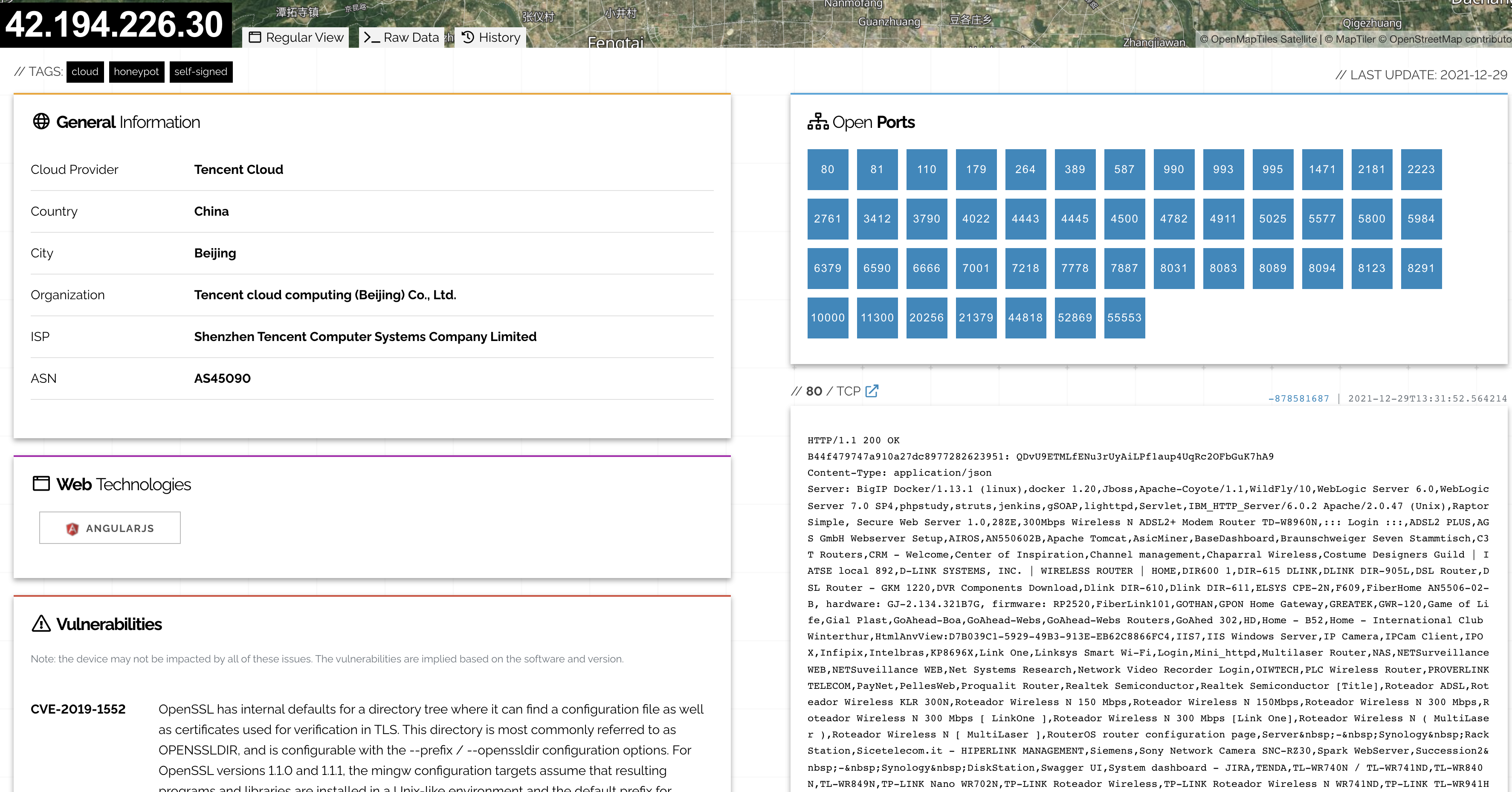Open the external link icon beside 80 / TCP
The height and width of the screenshot is (792, 1512).
coord(872,391)
